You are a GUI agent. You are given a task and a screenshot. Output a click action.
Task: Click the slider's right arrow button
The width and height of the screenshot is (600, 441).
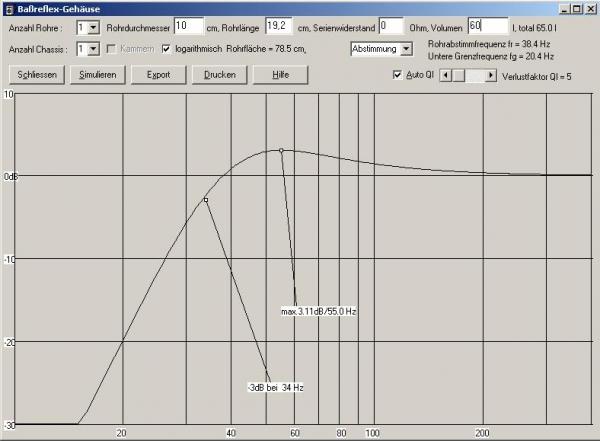tap(488, 75)
